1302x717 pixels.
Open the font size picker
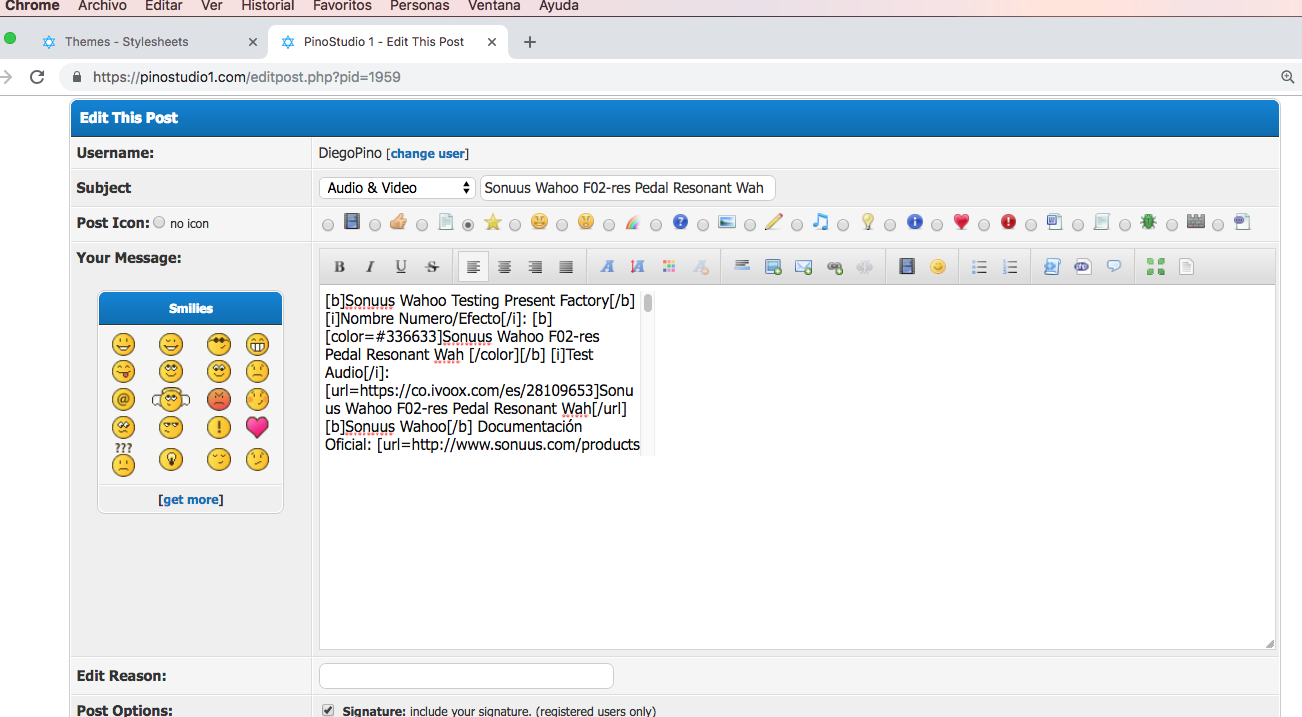click(x=638, y=267)
